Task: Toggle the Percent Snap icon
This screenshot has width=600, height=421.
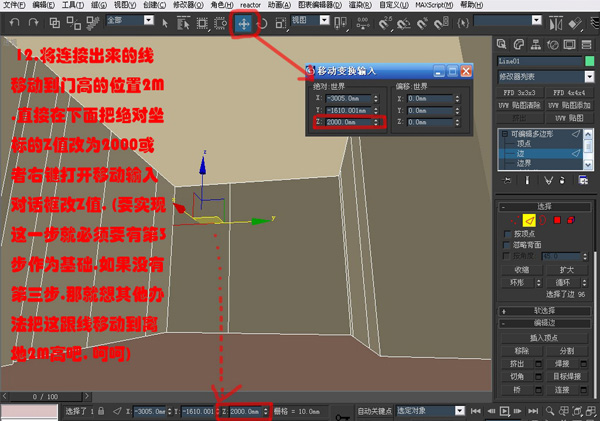Action: (x=422, y=24)
